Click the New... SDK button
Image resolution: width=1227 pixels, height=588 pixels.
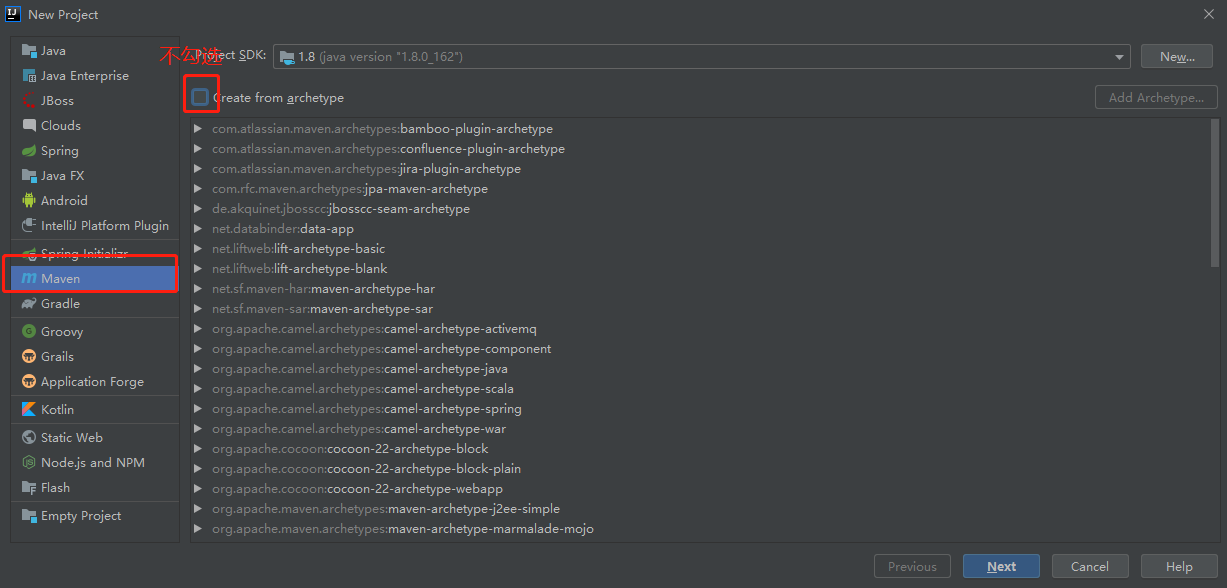pyautogui.click(x=1177, y=57)
